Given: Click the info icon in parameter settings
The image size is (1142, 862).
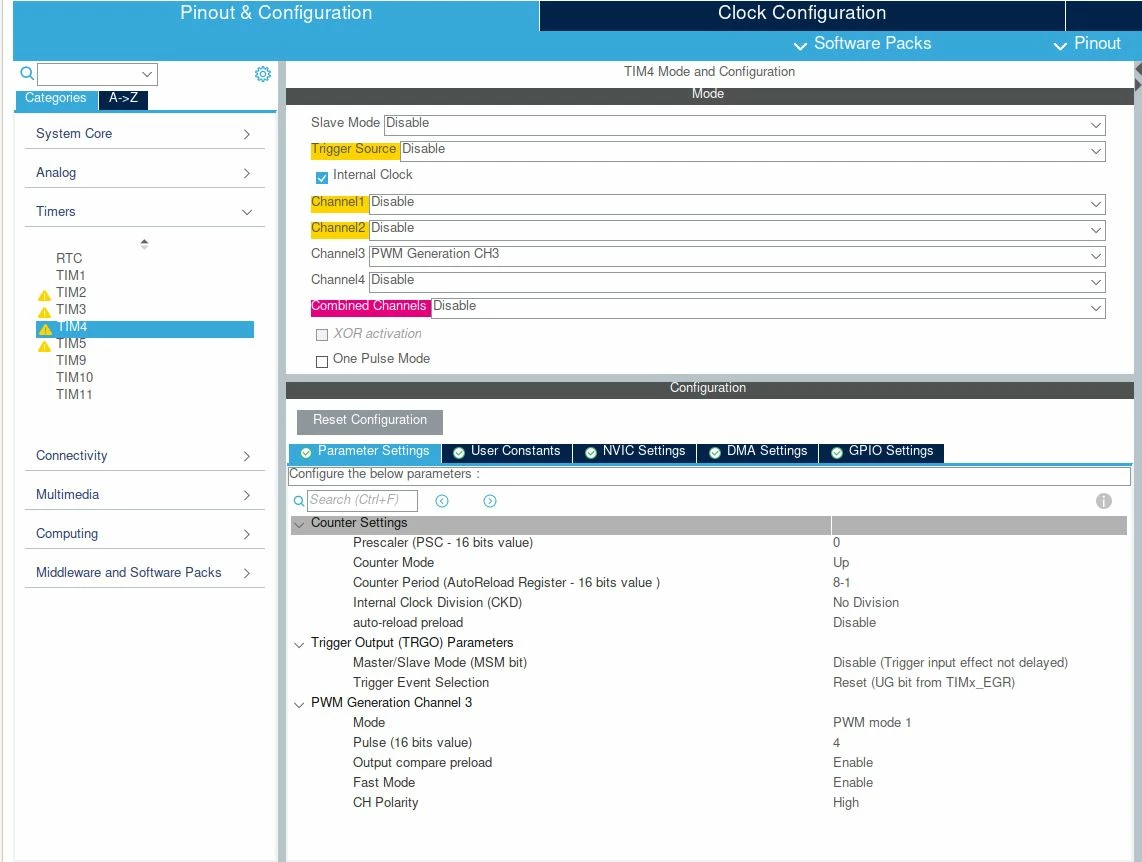Looking at the screenshot, I should [x=1103, y=501].
